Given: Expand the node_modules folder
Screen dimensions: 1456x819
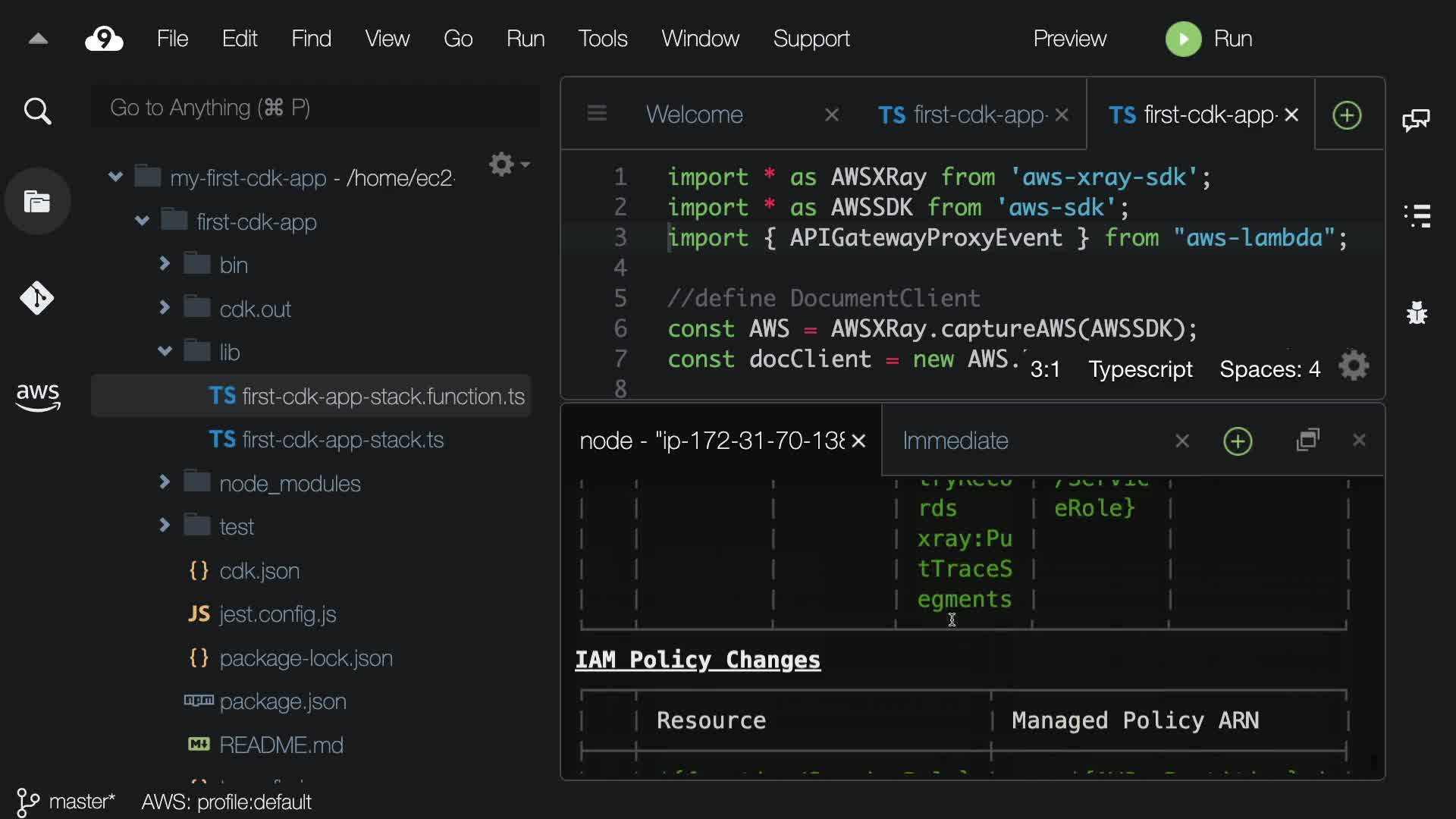Looking at the screenshot, I should click(165, 482).
